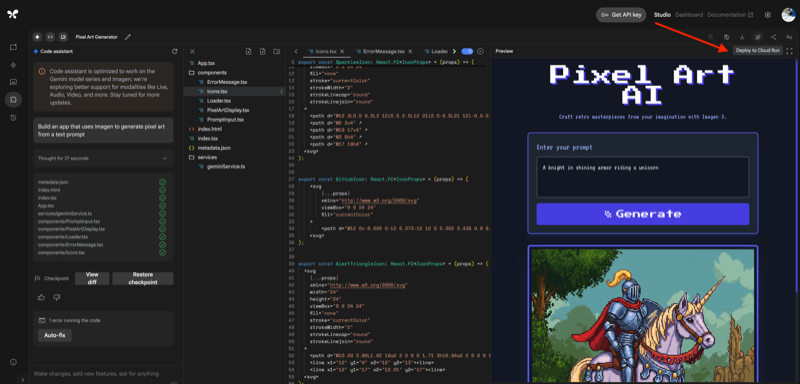Click the history icon in left sidebar
The image size is (800, 384).
tap(13, 117)
